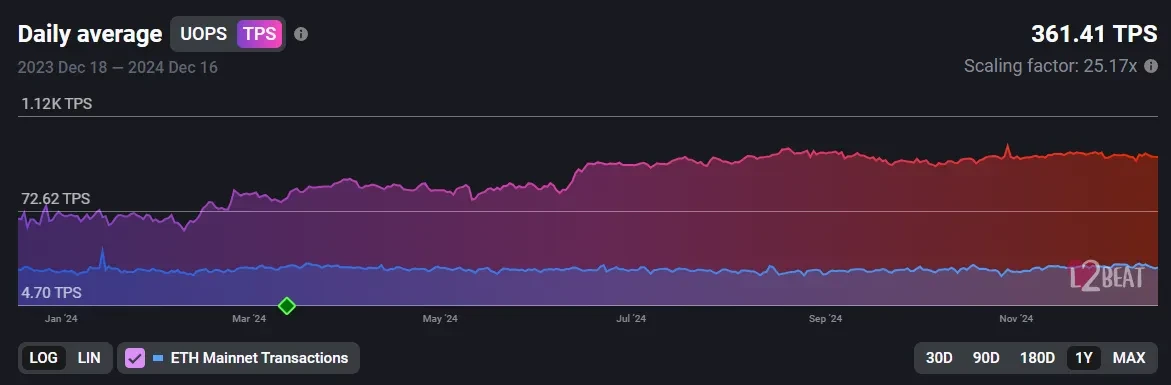Click the ETH Mainnet Transactions label
Viewport: 1171px width, 385px height.
pyautogui.click(x=259, y=358)
